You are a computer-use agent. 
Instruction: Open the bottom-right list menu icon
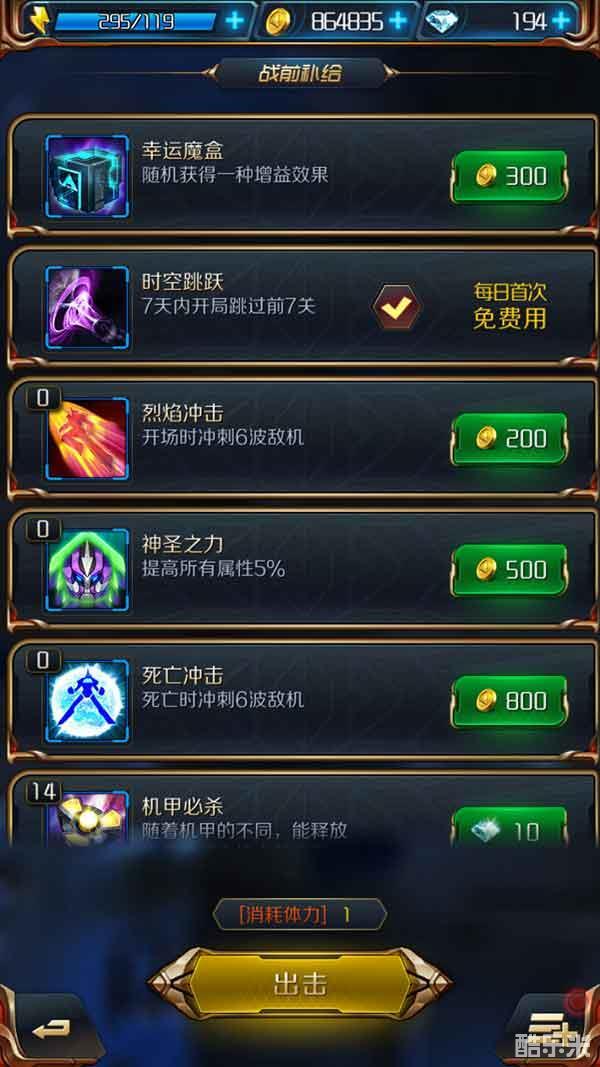pos(548,1028)
